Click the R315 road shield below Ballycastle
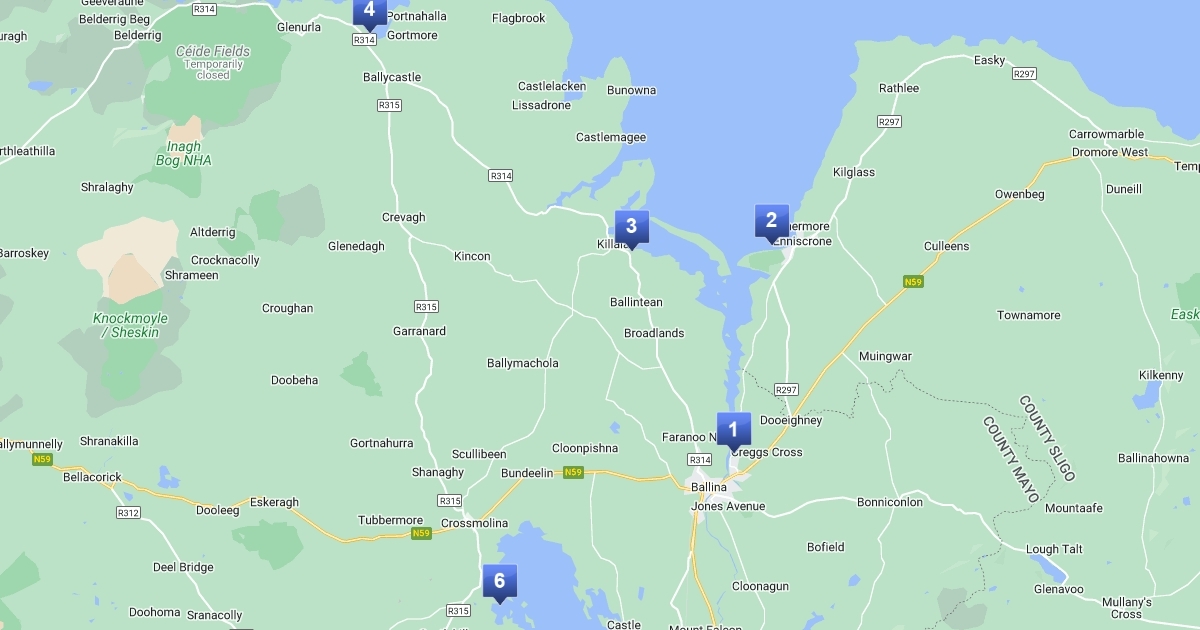Screen dimensions: 1200x630 [390, 105]
